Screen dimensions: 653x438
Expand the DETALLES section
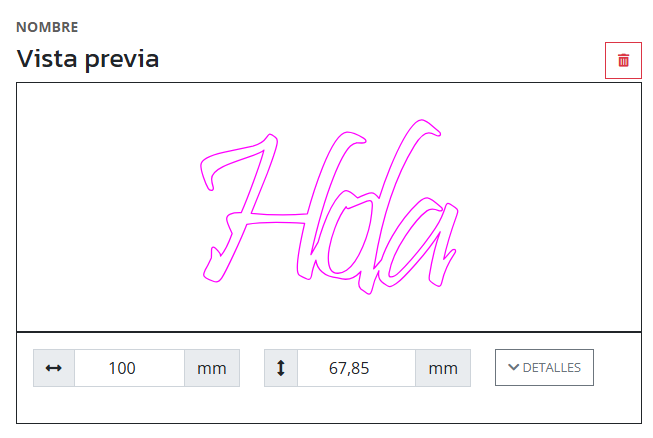point(544,367)
